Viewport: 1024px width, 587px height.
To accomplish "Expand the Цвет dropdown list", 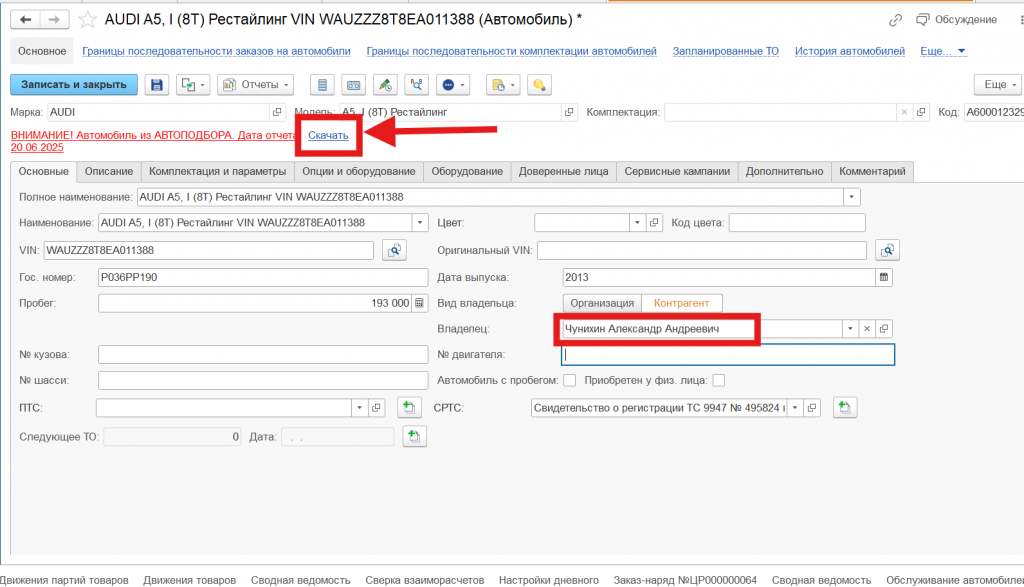I will pyautogui.click(x=636, y=222).
